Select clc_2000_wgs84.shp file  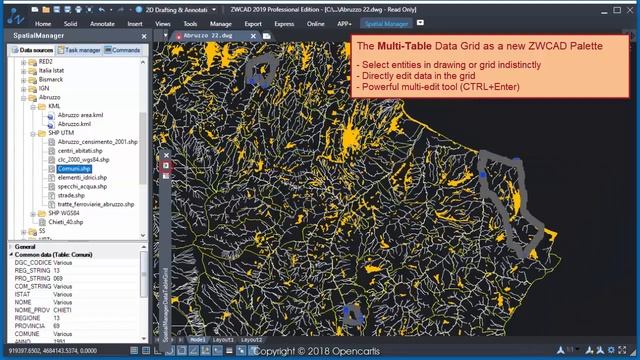(x=83, y=160)
